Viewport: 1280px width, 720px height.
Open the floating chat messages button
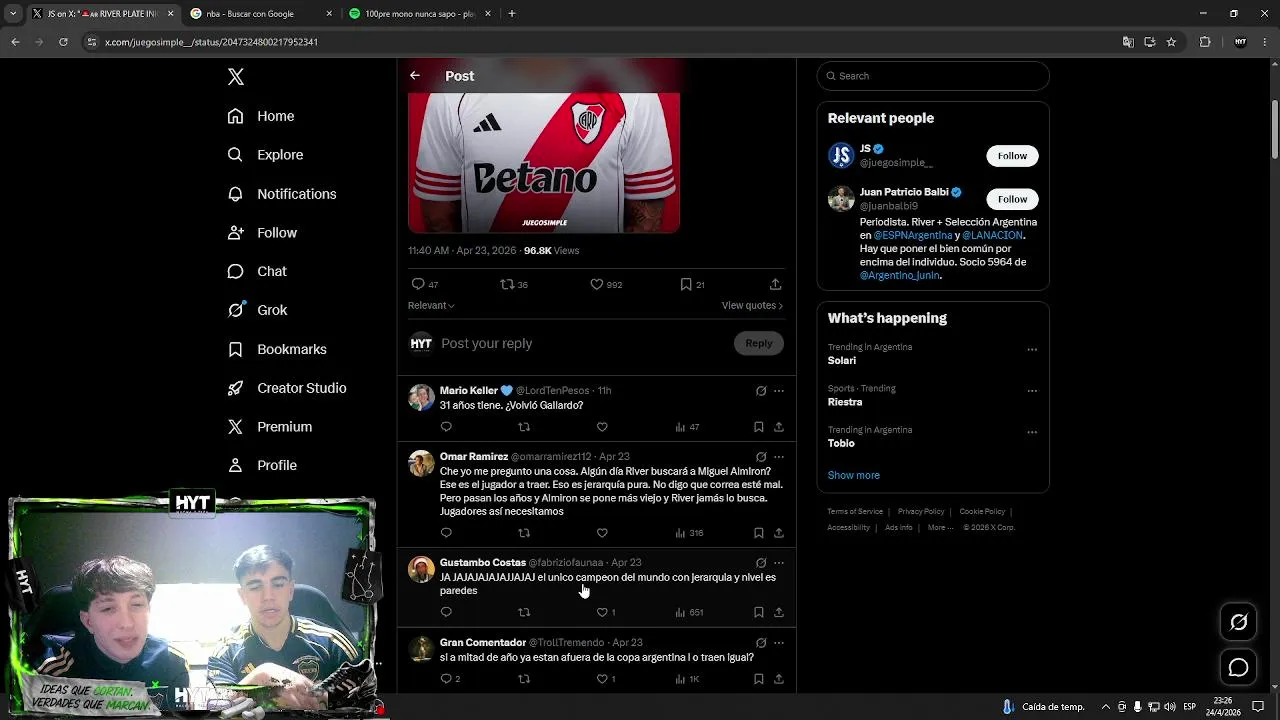(x=1238, y=667)
